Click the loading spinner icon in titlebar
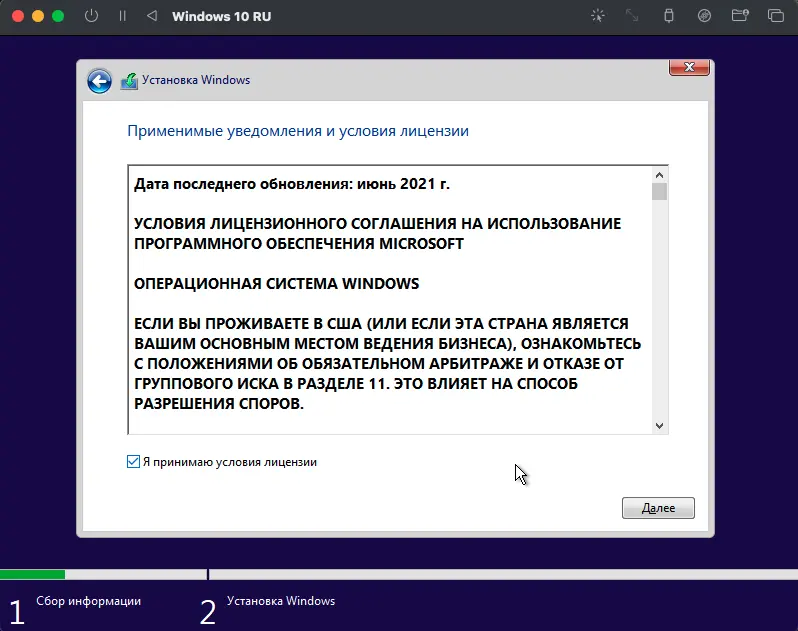This screenshot has width=798, height=631. point(598,16)
